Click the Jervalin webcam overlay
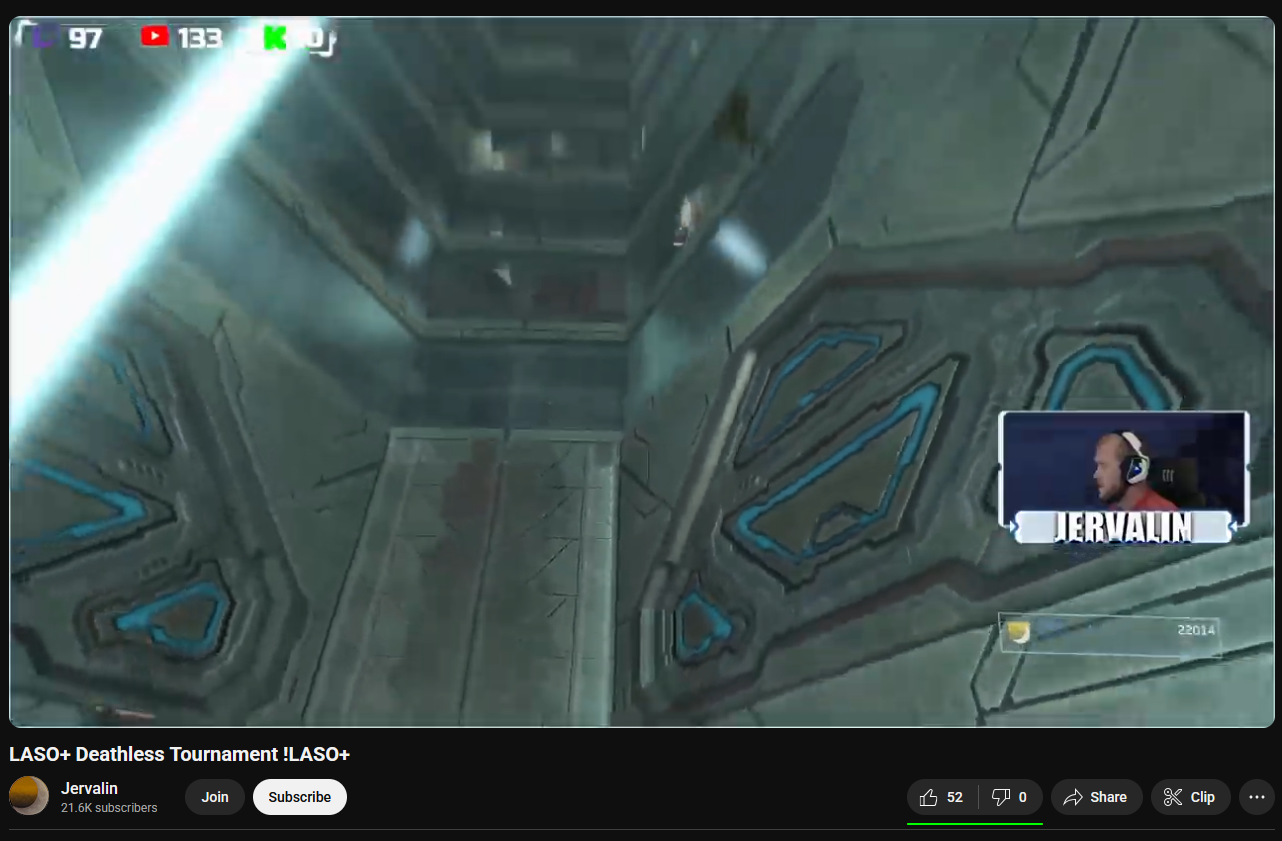 tap(1124, 477)
